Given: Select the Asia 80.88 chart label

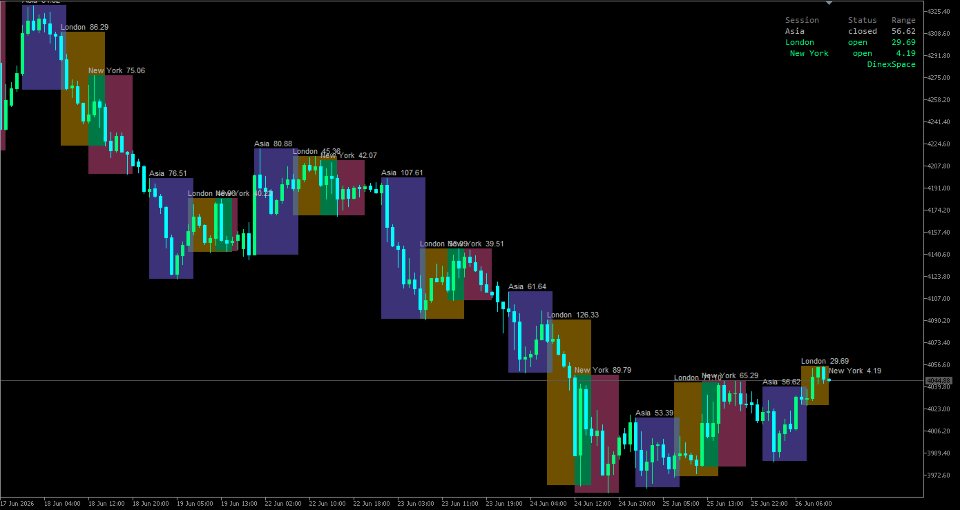Looking at the screenshot, I should point(273,144).
